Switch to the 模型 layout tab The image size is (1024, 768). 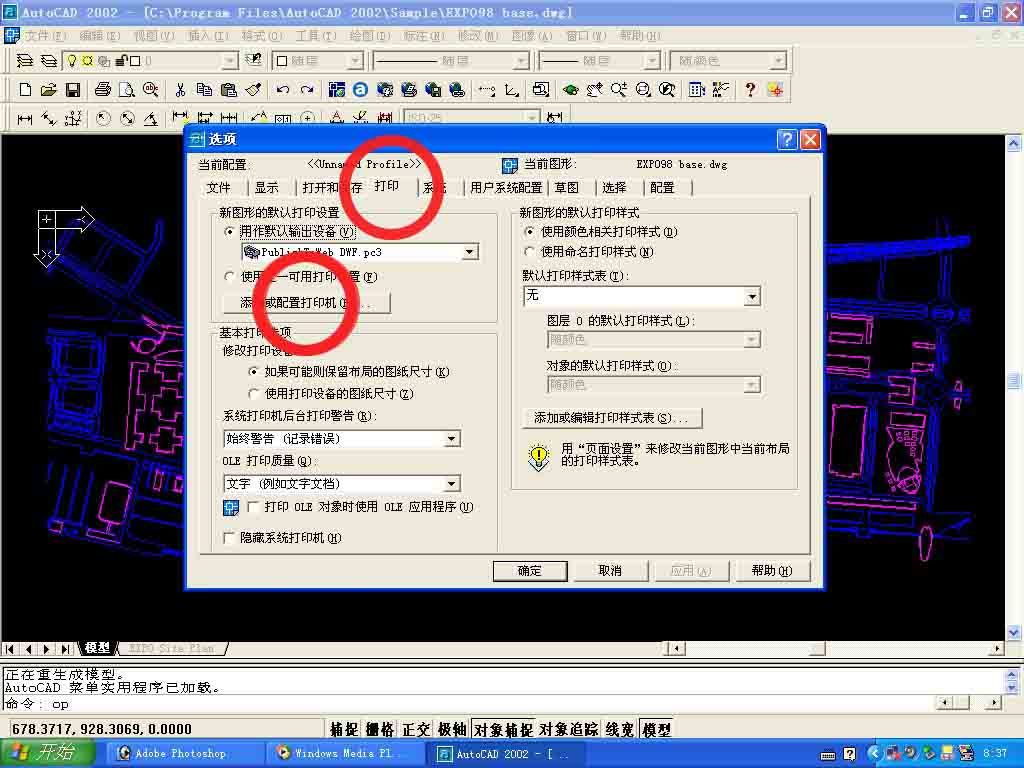tap(97, 648)
